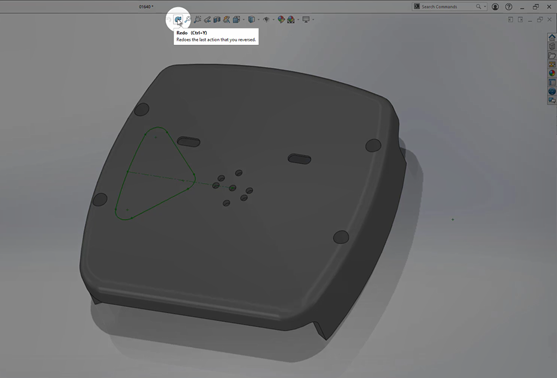Expand the View Settings dropdown arrow
The image size is (557, 378).
tap(313, 20)
